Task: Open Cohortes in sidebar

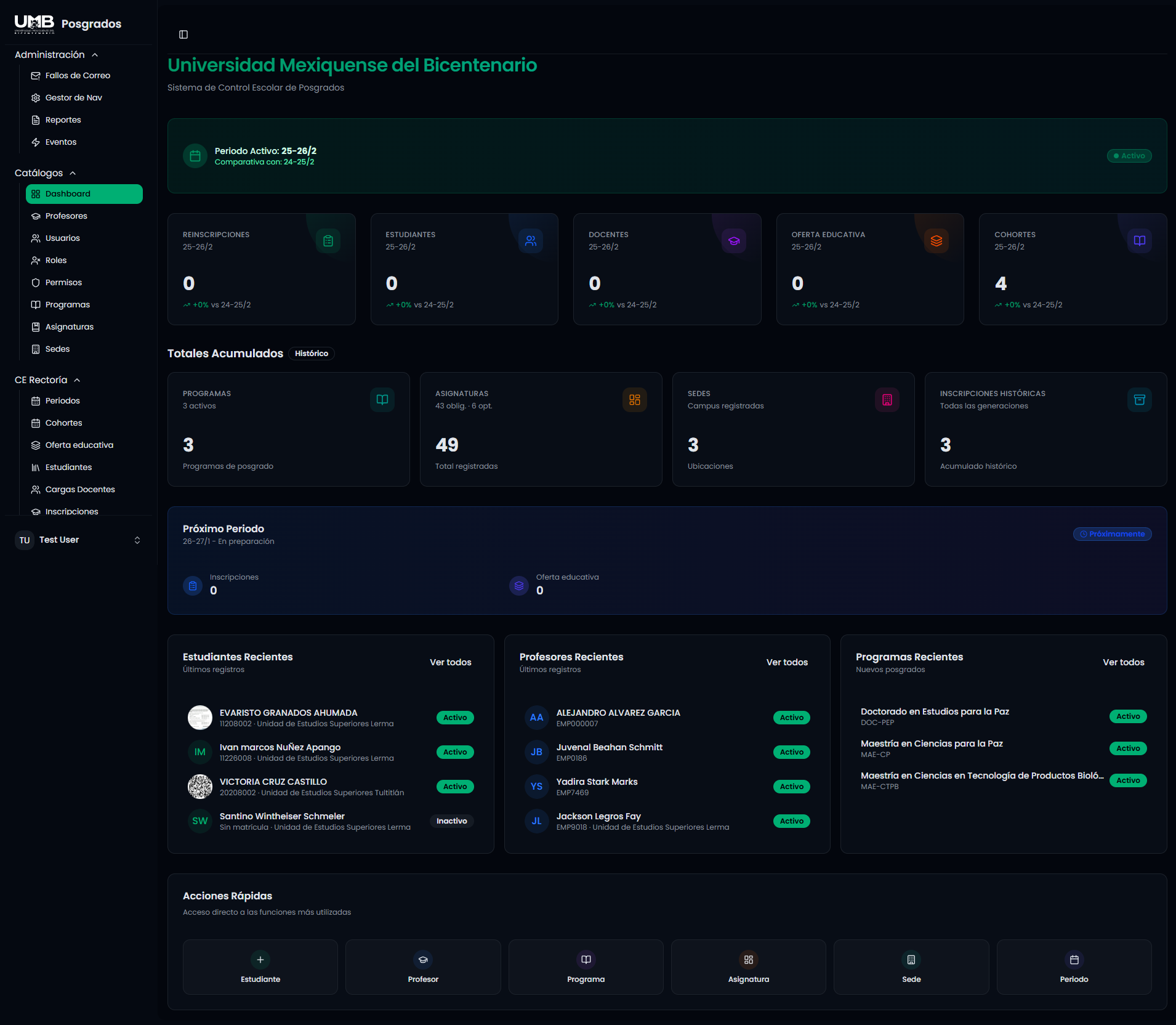Action: [84, 423]
